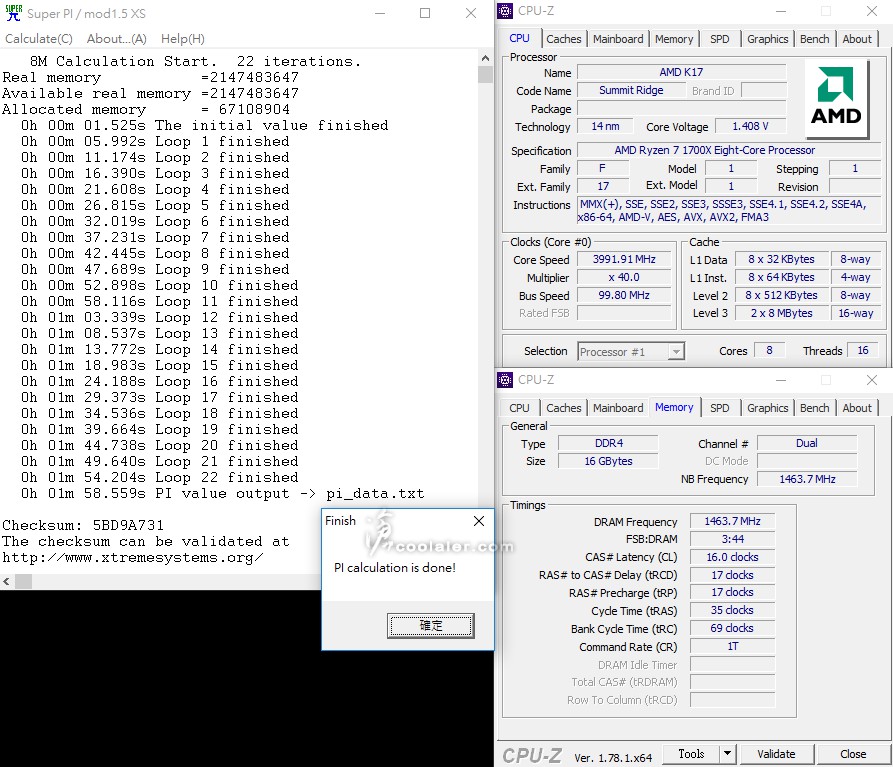
Task: Confirm the Finish dialog with 確定 button
Action: tap(431, 625)
